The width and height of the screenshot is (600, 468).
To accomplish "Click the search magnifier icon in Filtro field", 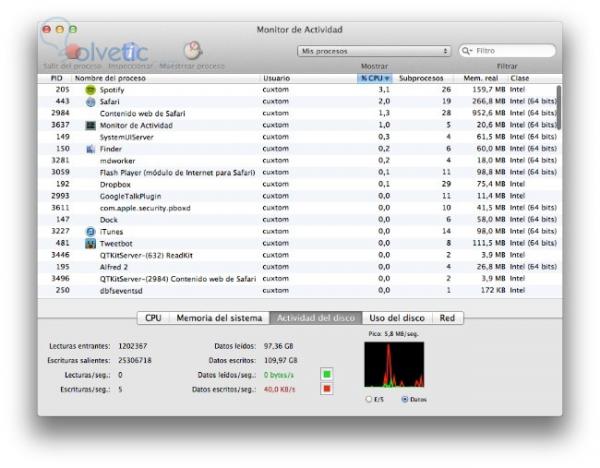I will [x=466, y=51].
